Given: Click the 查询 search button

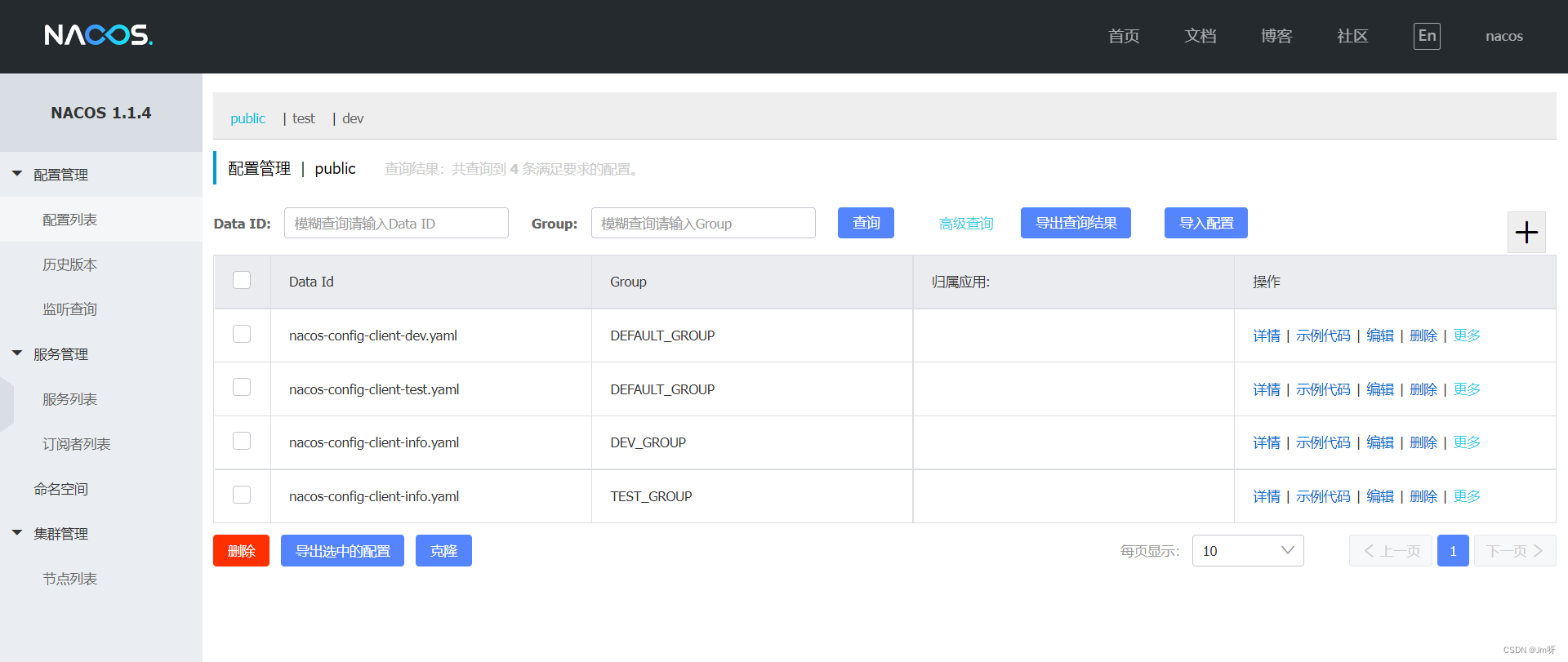Looking at the screenshot, I should 866,223.
